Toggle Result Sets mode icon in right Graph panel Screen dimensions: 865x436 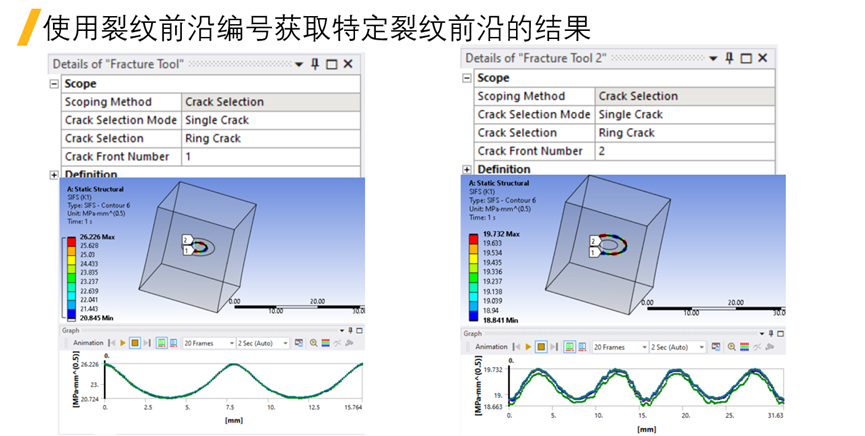pos(582,347)
